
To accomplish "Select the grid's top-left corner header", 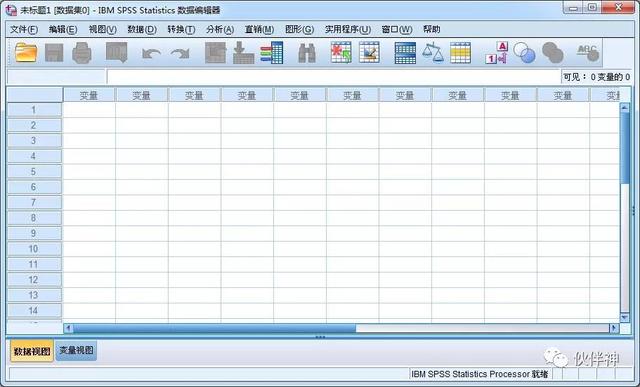I will click(35, 95).
